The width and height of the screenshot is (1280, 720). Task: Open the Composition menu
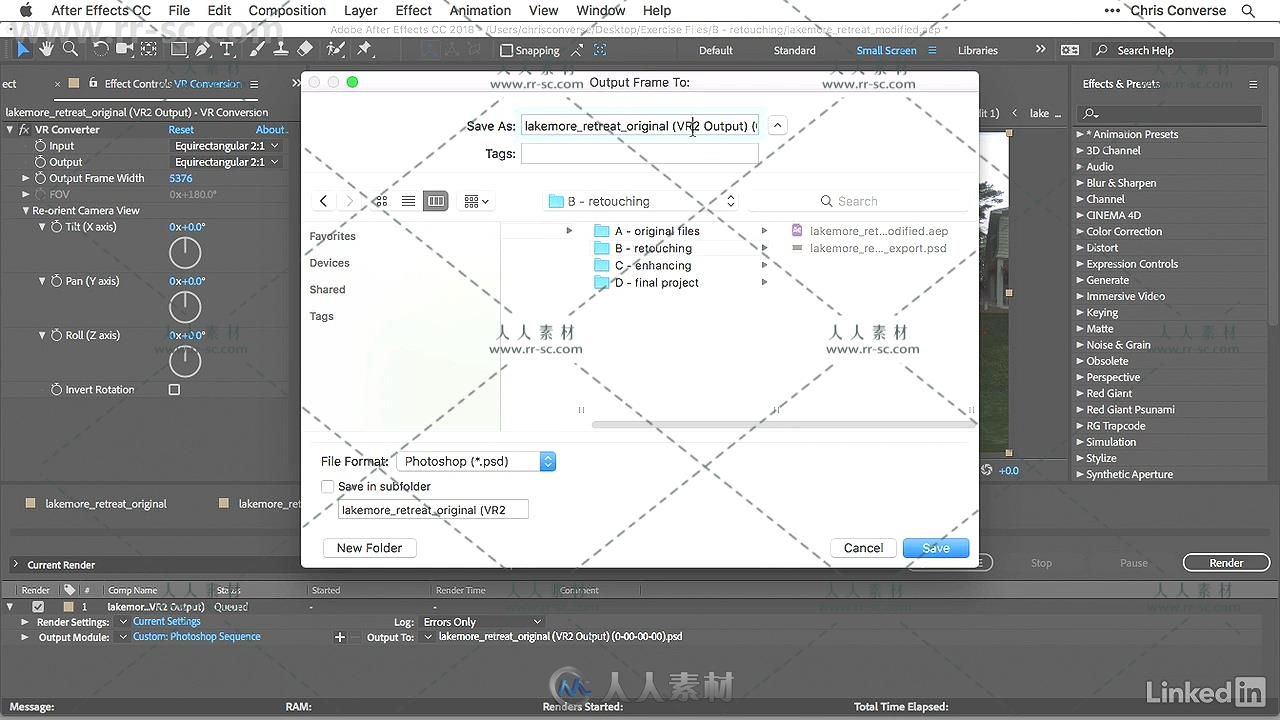click(x=287, y=11)
